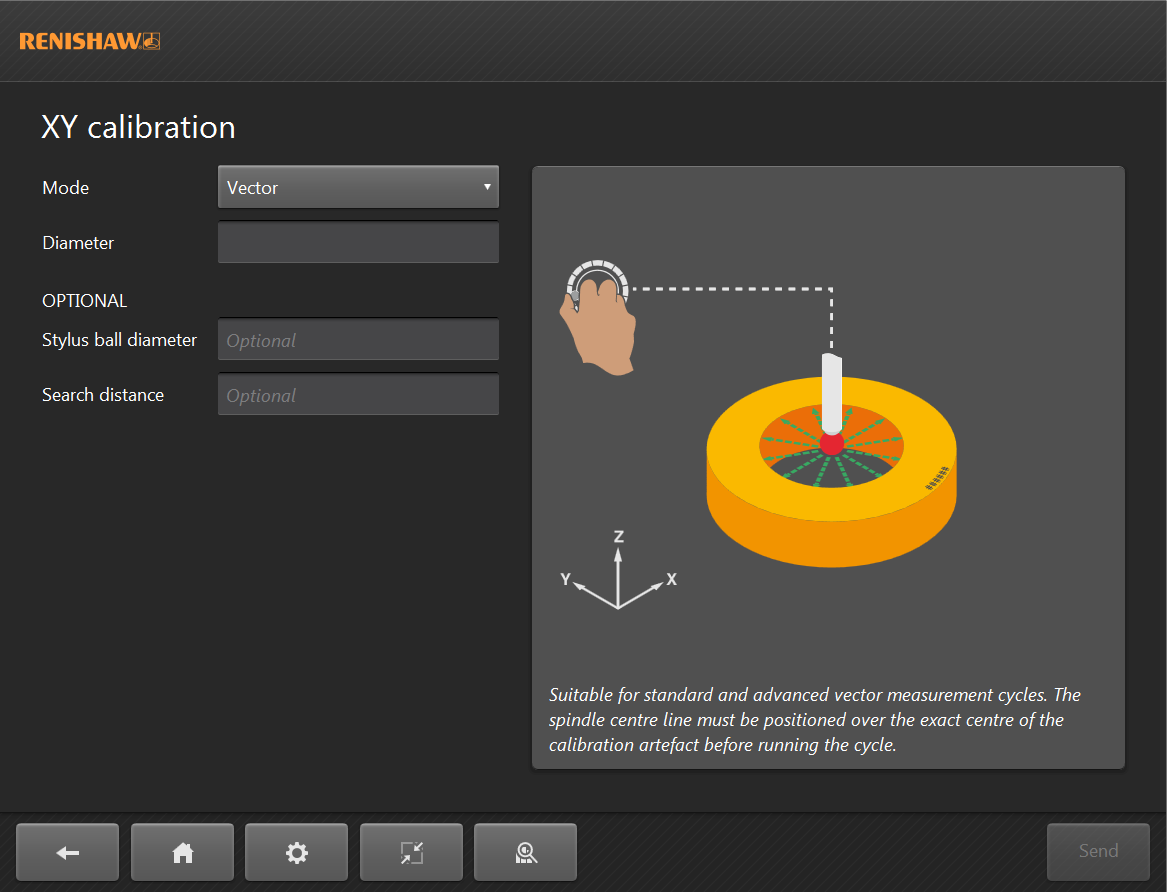The height and width of the screenshot is (892, 1167).
Task: Click the OPTIONAL section heading
Action: 85,301
